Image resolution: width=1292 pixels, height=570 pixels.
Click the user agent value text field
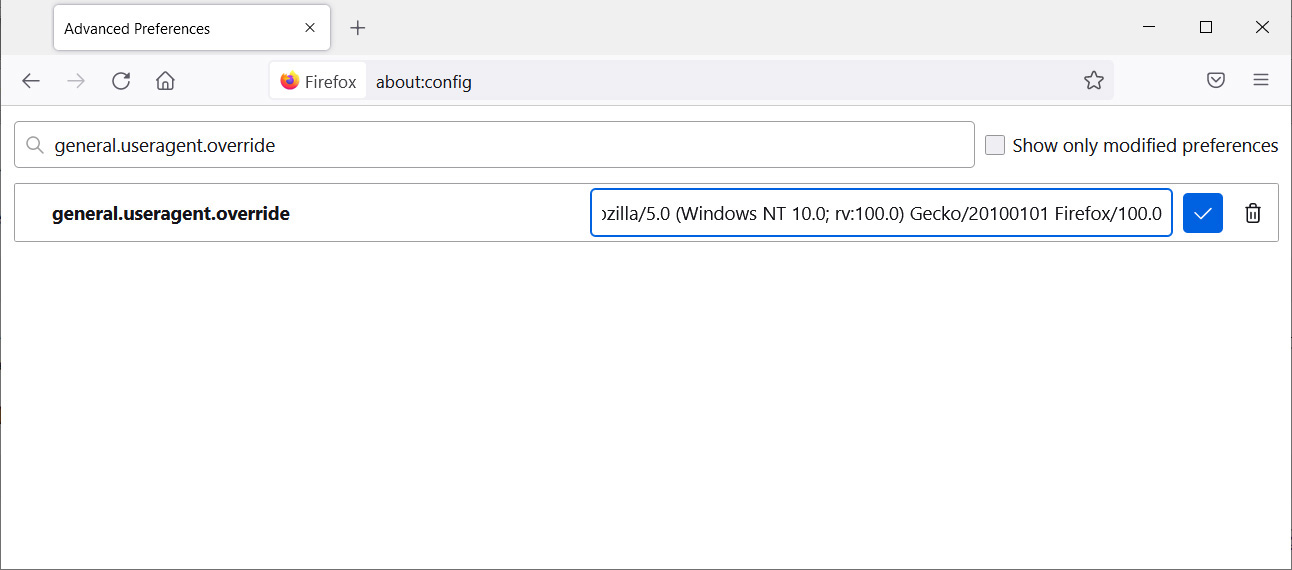pyautogui.click(x=880, y=213)
